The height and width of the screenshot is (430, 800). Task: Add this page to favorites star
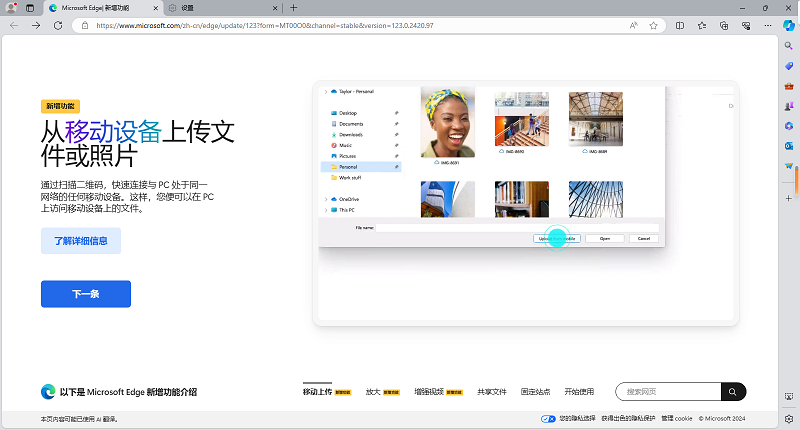pyautogui.click(x=653, y=26)
